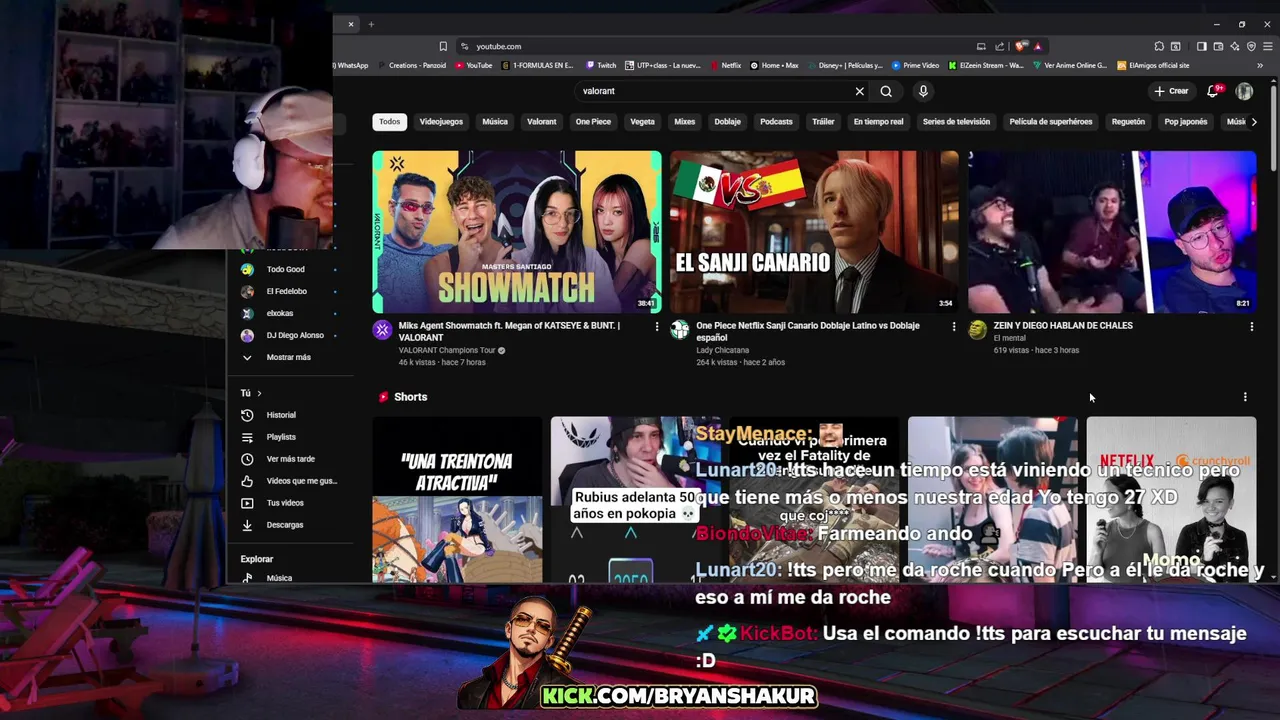Screen dimensions: 1280x720
Task: Open liked videos entry in sidebar
Action: click(x=301, y=481)
